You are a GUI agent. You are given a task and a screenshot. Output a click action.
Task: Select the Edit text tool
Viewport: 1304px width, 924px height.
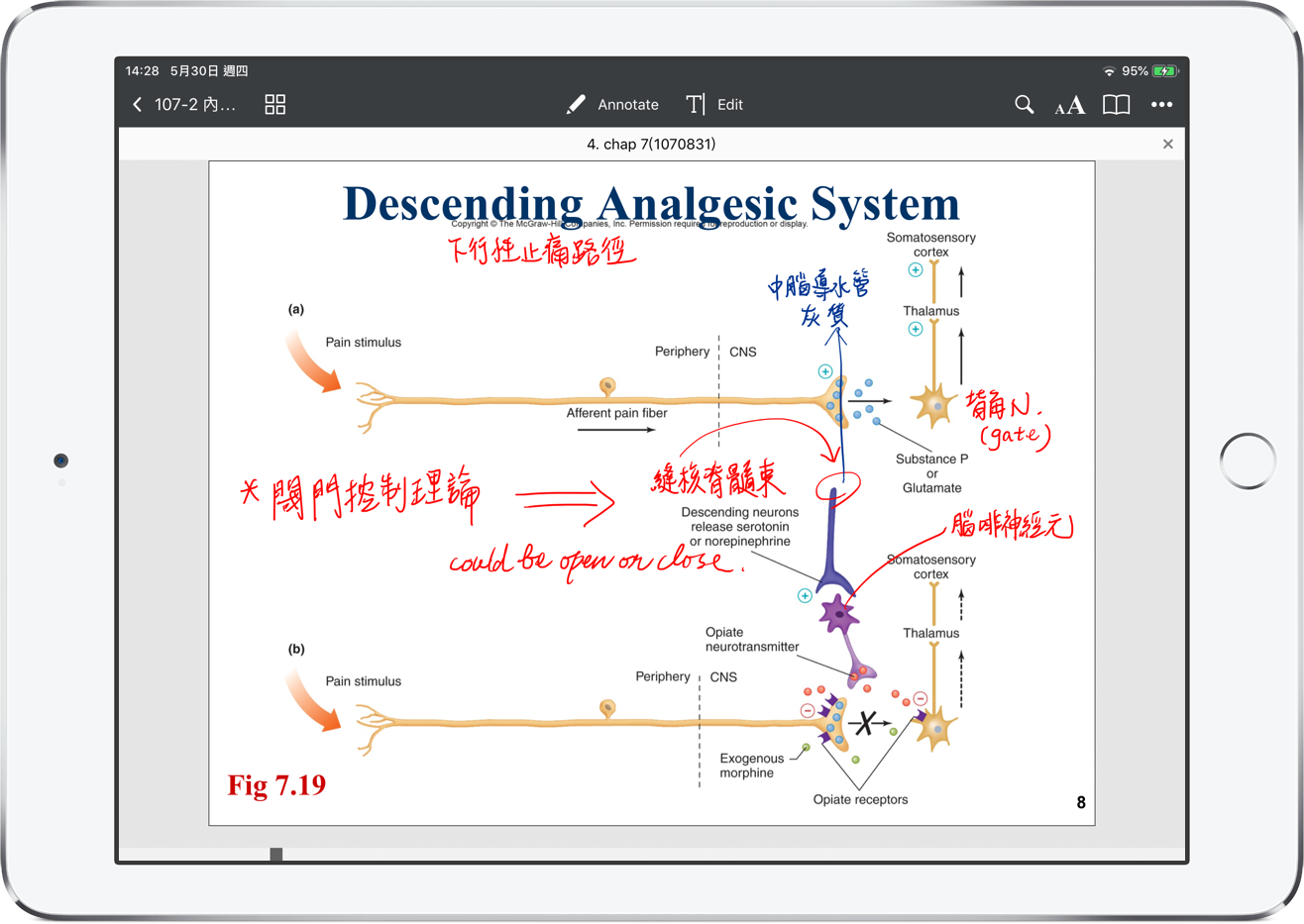click(x=714, y=104)
